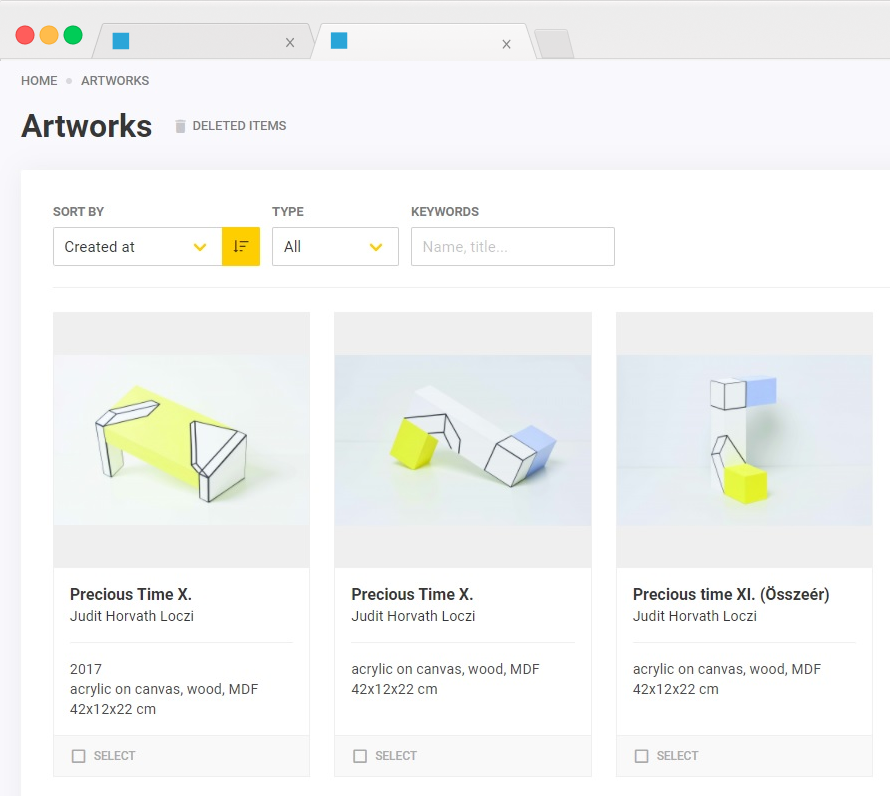This screenshot has width=890, height=796.
Task: Open the Type All dropdown
Action: pyautogui.click(x=335, y=246)
